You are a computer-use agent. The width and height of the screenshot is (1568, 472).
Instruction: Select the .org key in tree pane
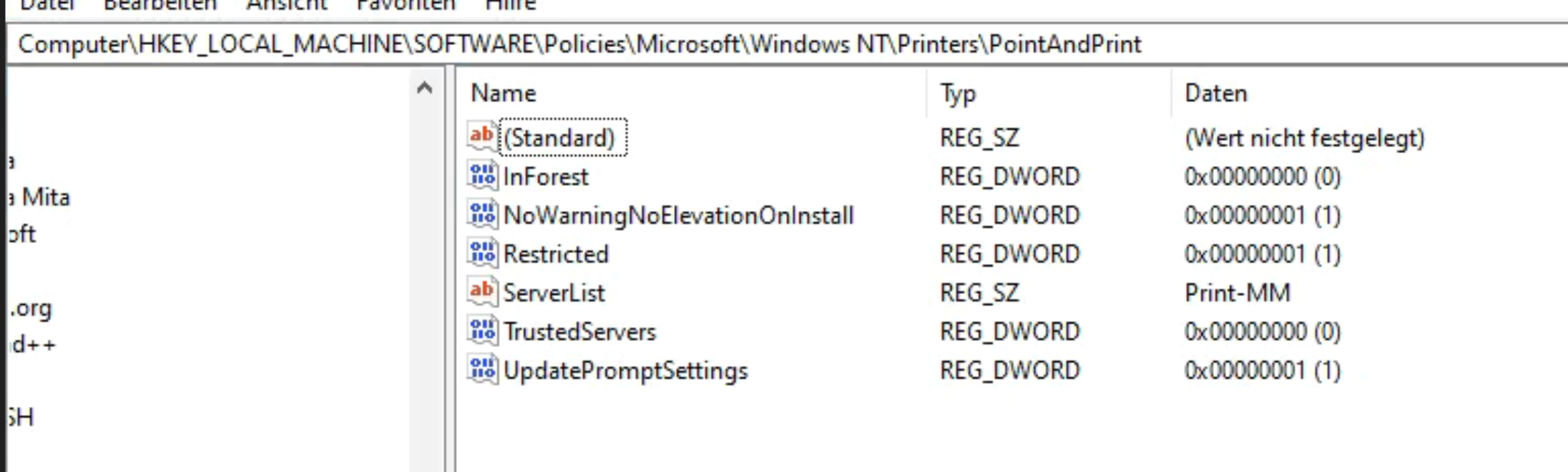point(31,308)
